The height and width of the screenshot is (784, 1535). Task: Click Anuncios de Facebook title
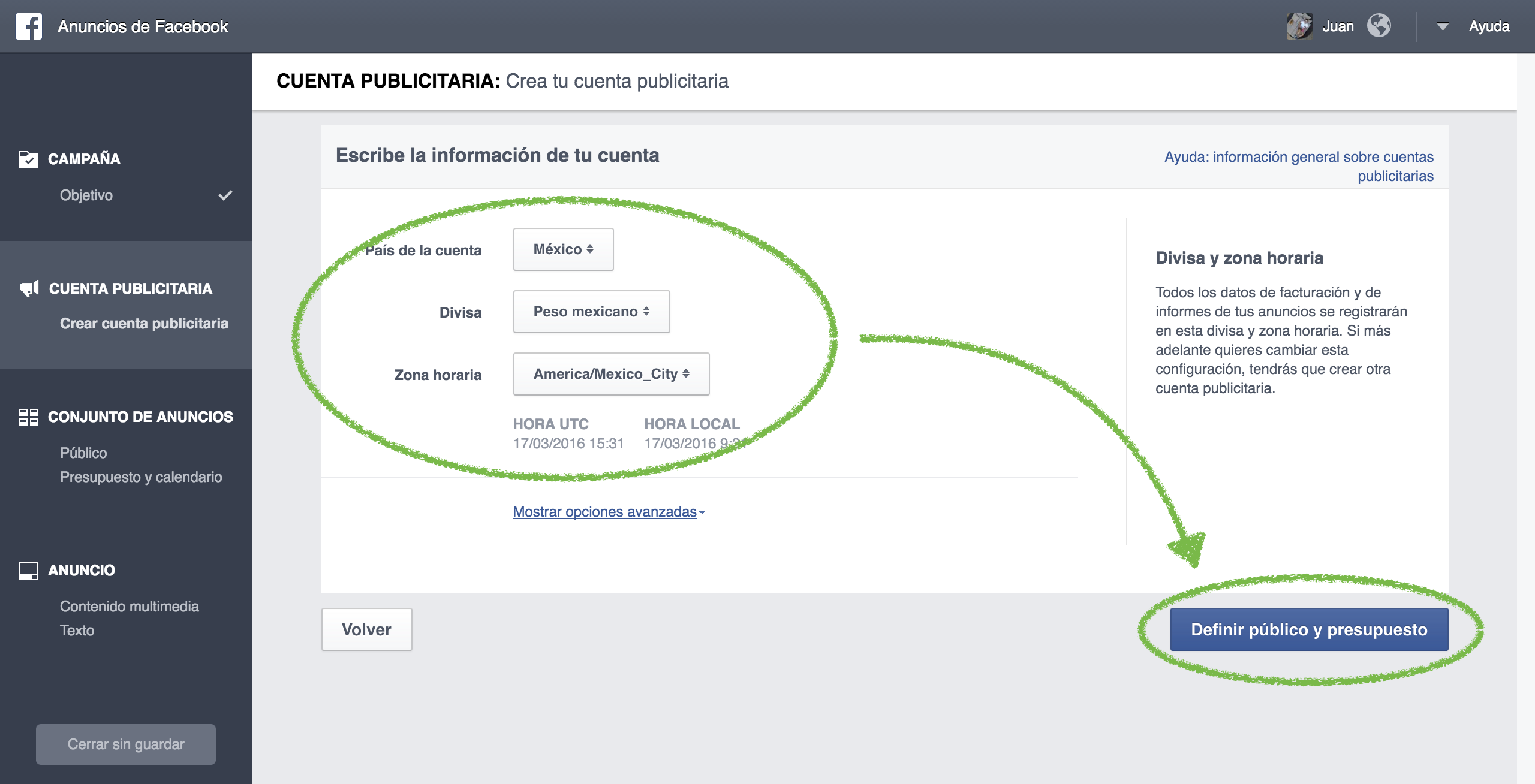(x=143, y=26)
